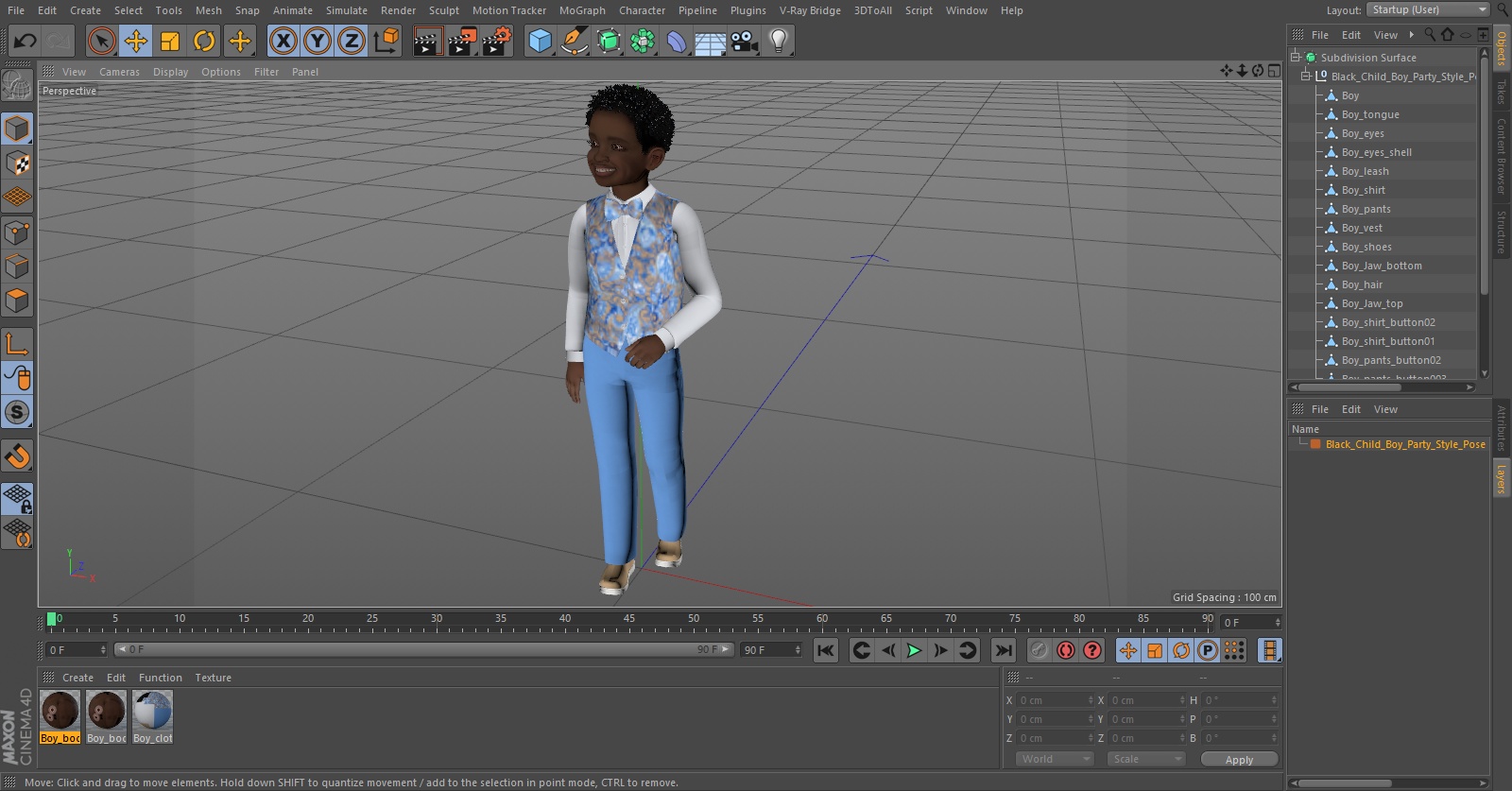This screenshot has height=791, width=1512.
Task: Open Edit Render Settings
Action: click(497, 41)
